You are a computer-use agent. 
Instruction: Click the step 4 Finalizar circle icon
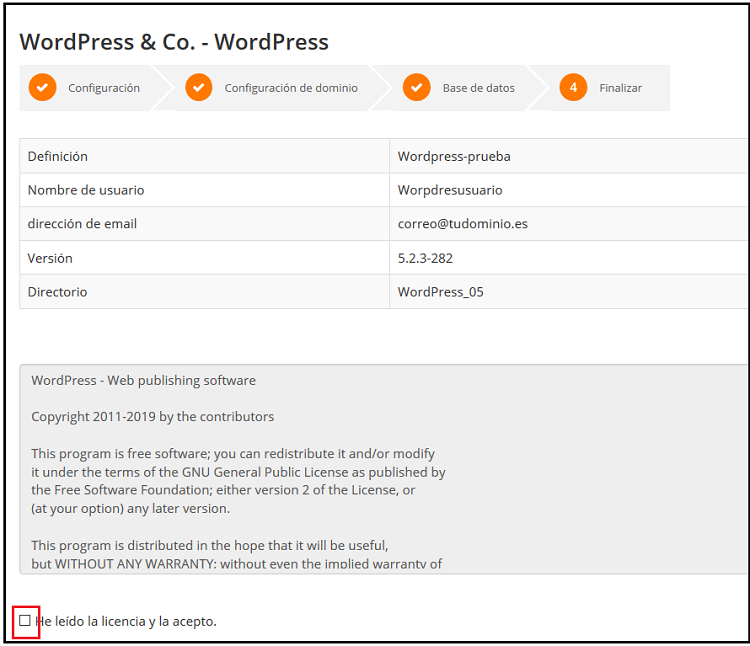click(573, 88)
